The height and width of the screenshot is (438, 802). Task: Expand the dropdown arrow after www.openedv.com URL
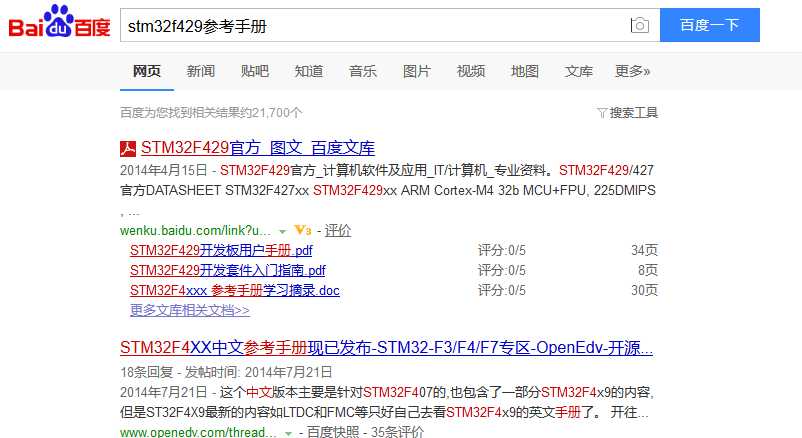click(288, 433)
